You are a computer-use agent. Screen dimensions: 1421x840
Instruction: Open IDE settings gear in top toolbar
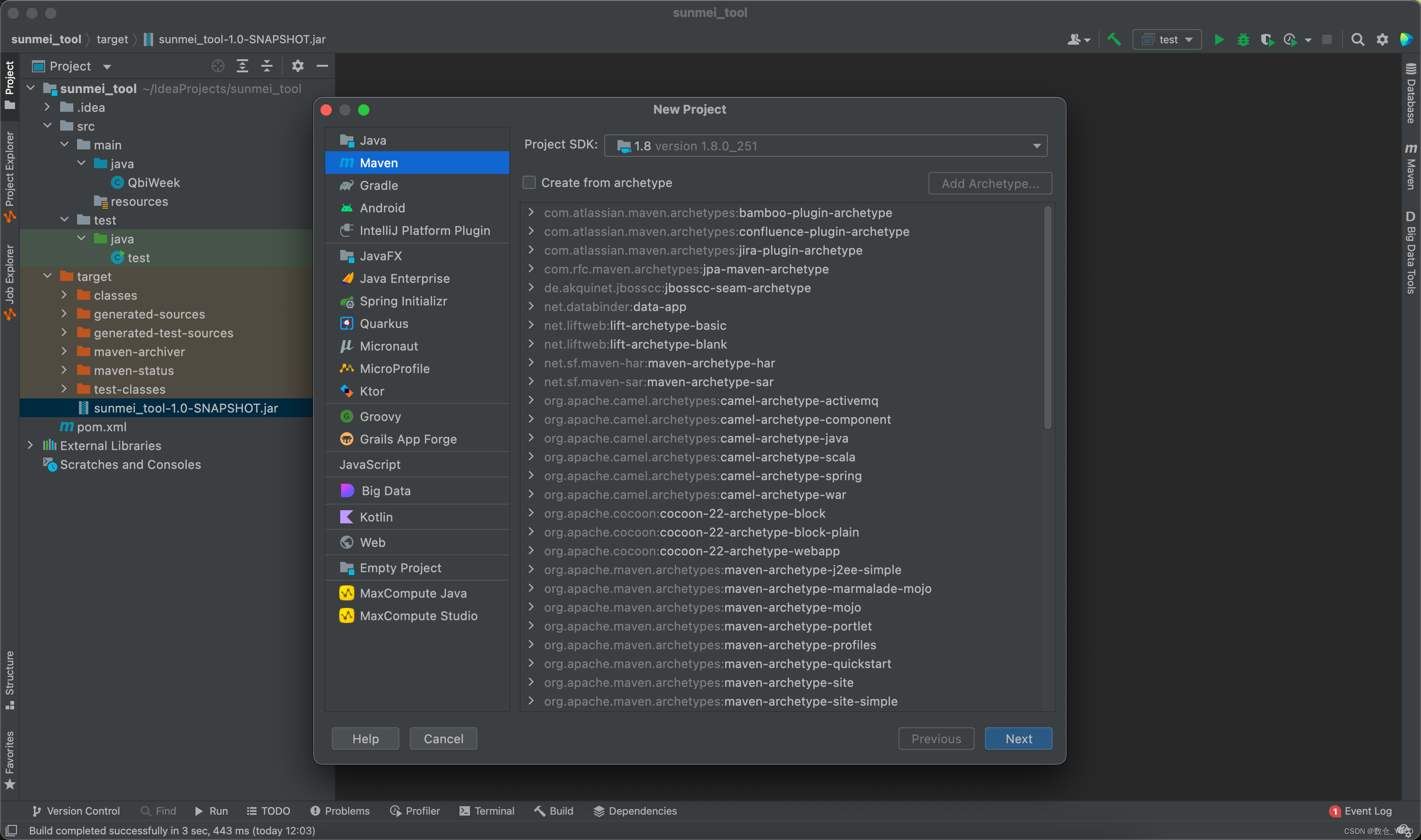(1382, 39)
